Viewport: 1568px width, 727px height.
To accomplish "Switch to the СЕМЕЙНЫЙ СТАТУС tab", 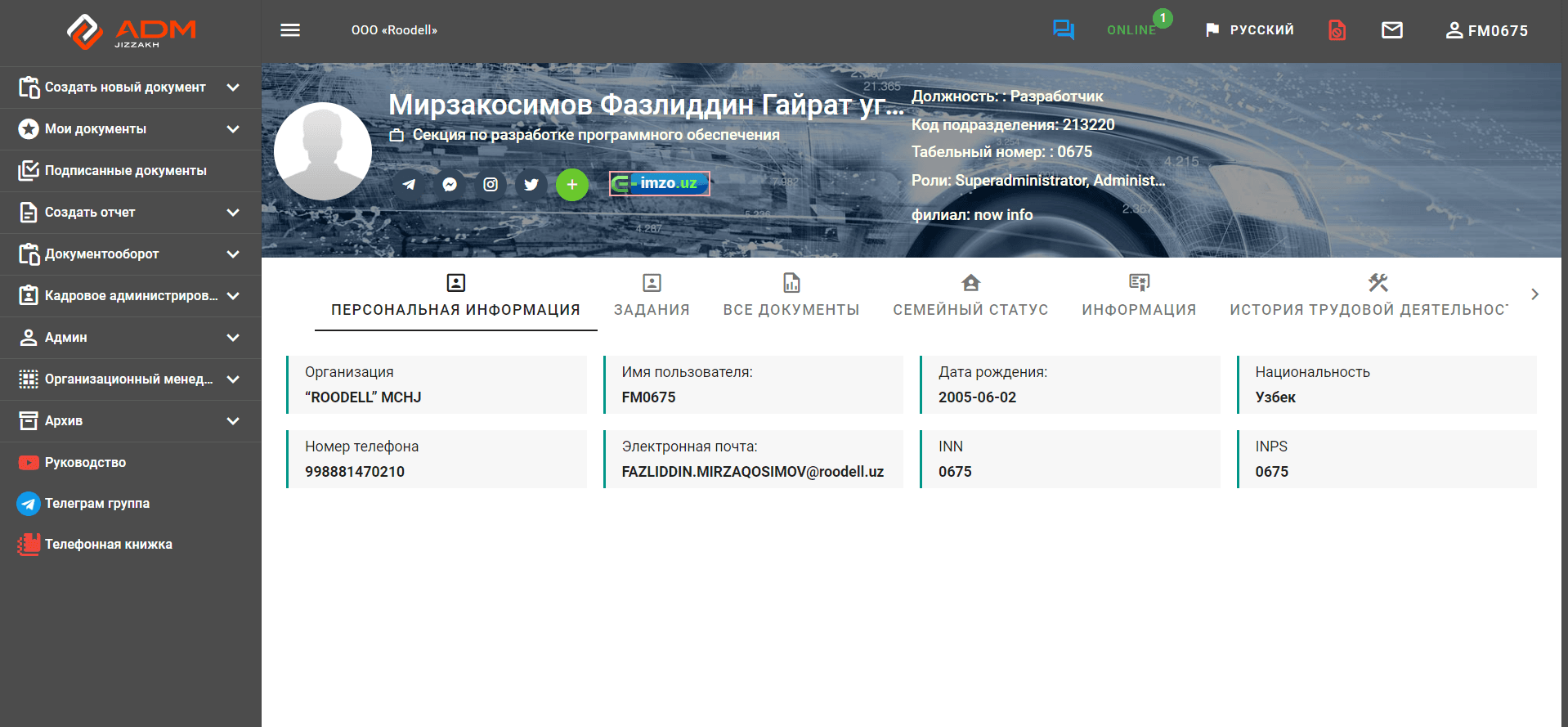I will (970, 295).
